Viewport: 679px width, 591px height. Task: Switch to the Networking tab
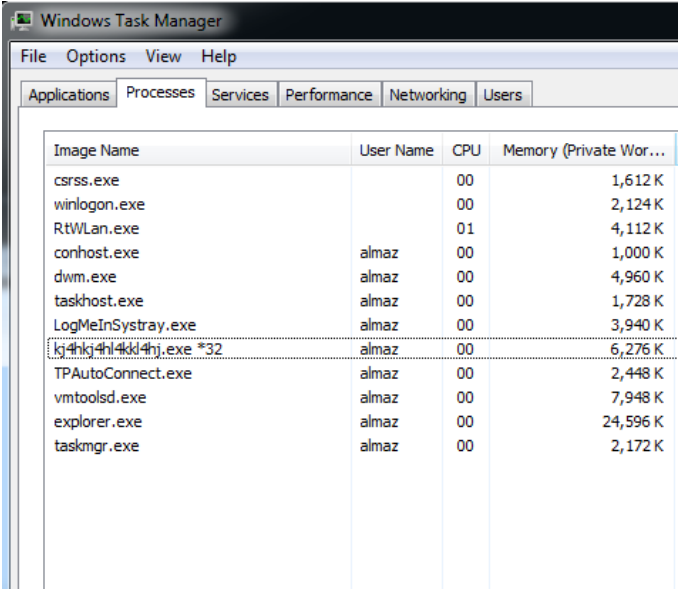point(427,95)
